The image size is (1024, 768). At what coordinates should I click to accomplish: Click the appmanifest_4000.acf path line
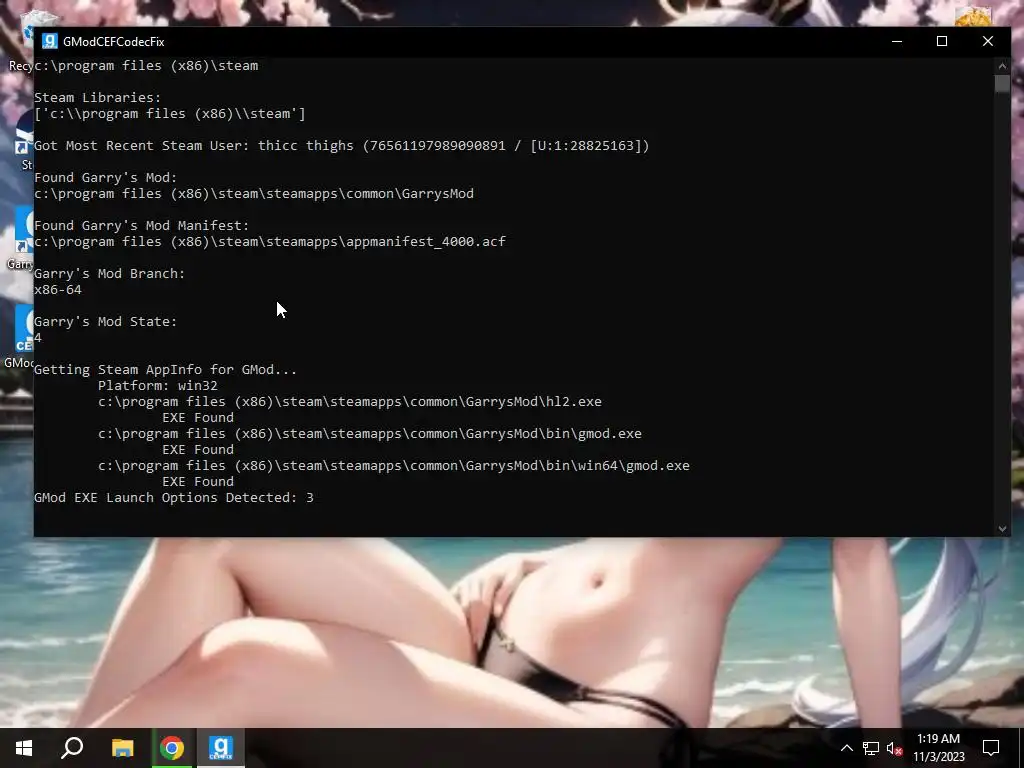pyautogui.click(x=270, y=242)
